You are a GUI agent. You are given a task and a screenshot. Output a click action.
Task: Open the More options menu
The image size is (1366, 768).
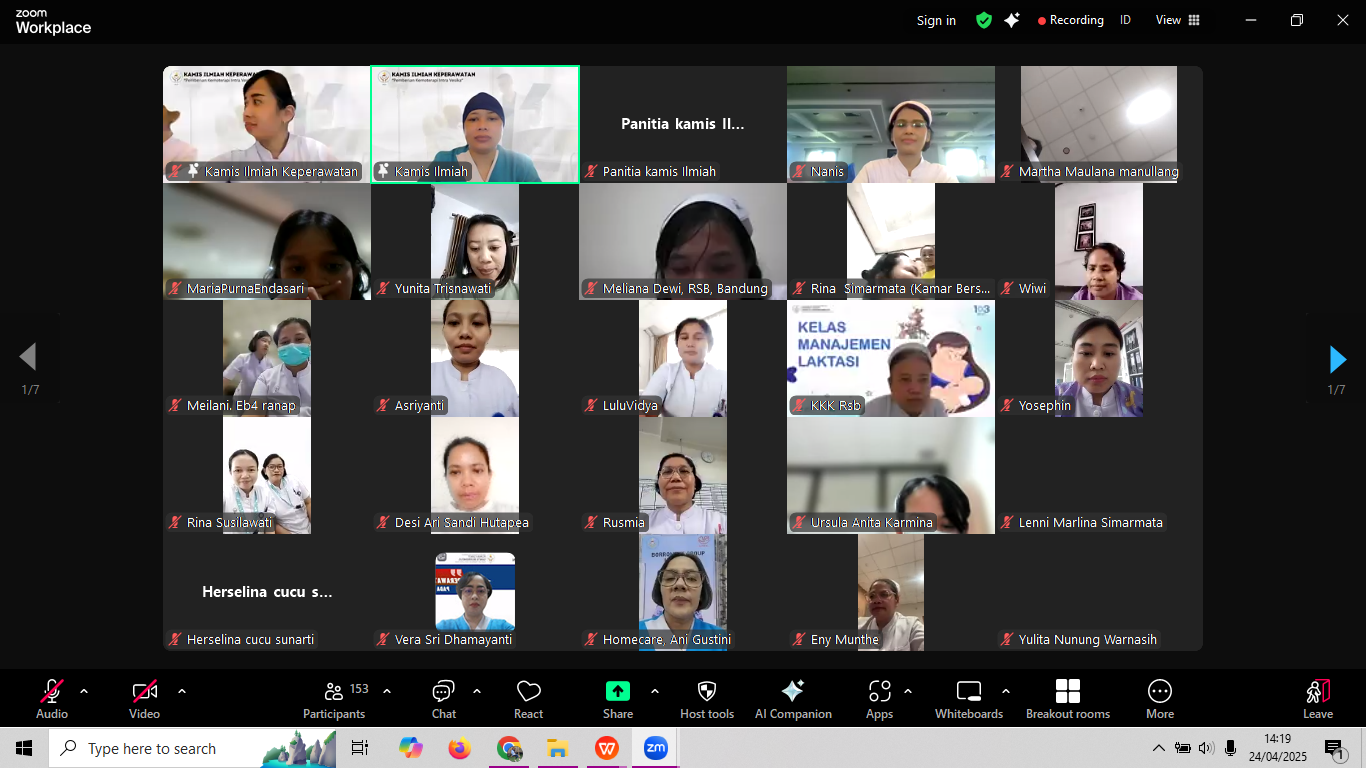1159,698
